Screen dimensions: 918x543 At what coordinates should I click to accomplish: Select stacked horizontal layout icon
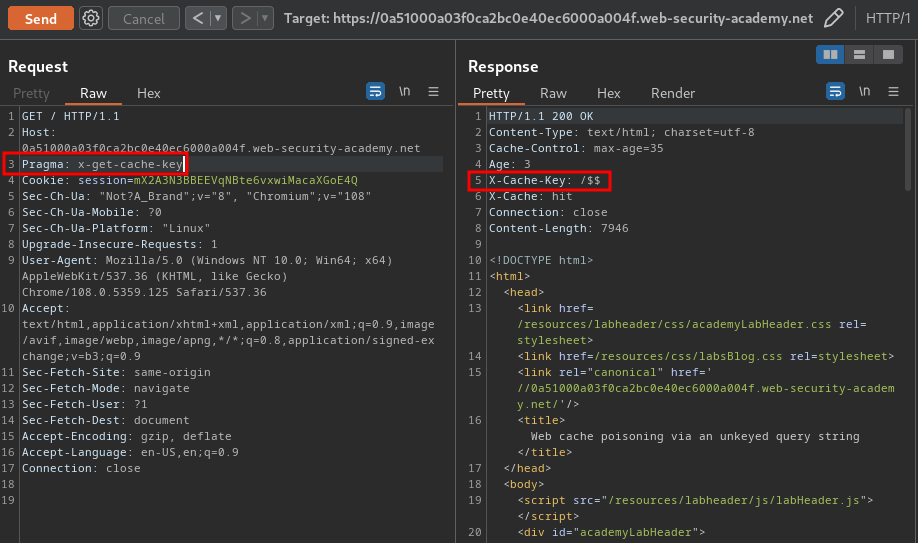coord(859,54)
